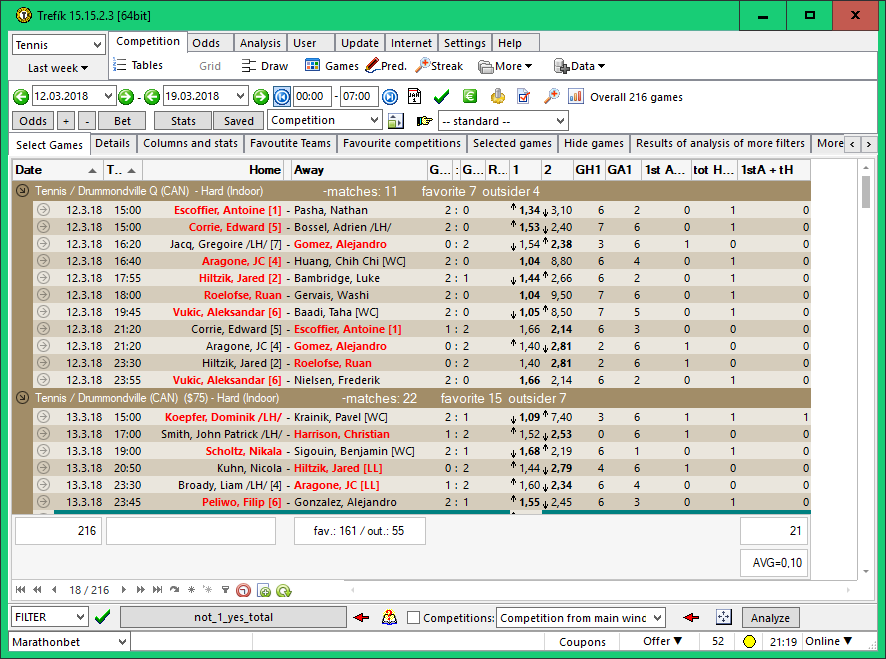Click the magnifier icon in date toolbar
This screenshot has width=886, height=659.
coord(551,97)
